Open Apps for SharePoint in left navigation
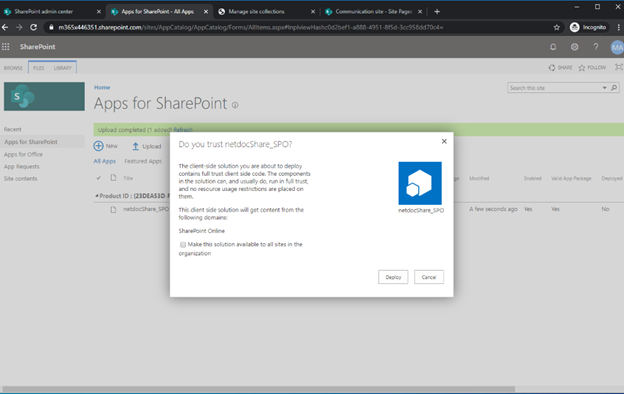This screenshot has width=624, height=394. tap(31, 142)
